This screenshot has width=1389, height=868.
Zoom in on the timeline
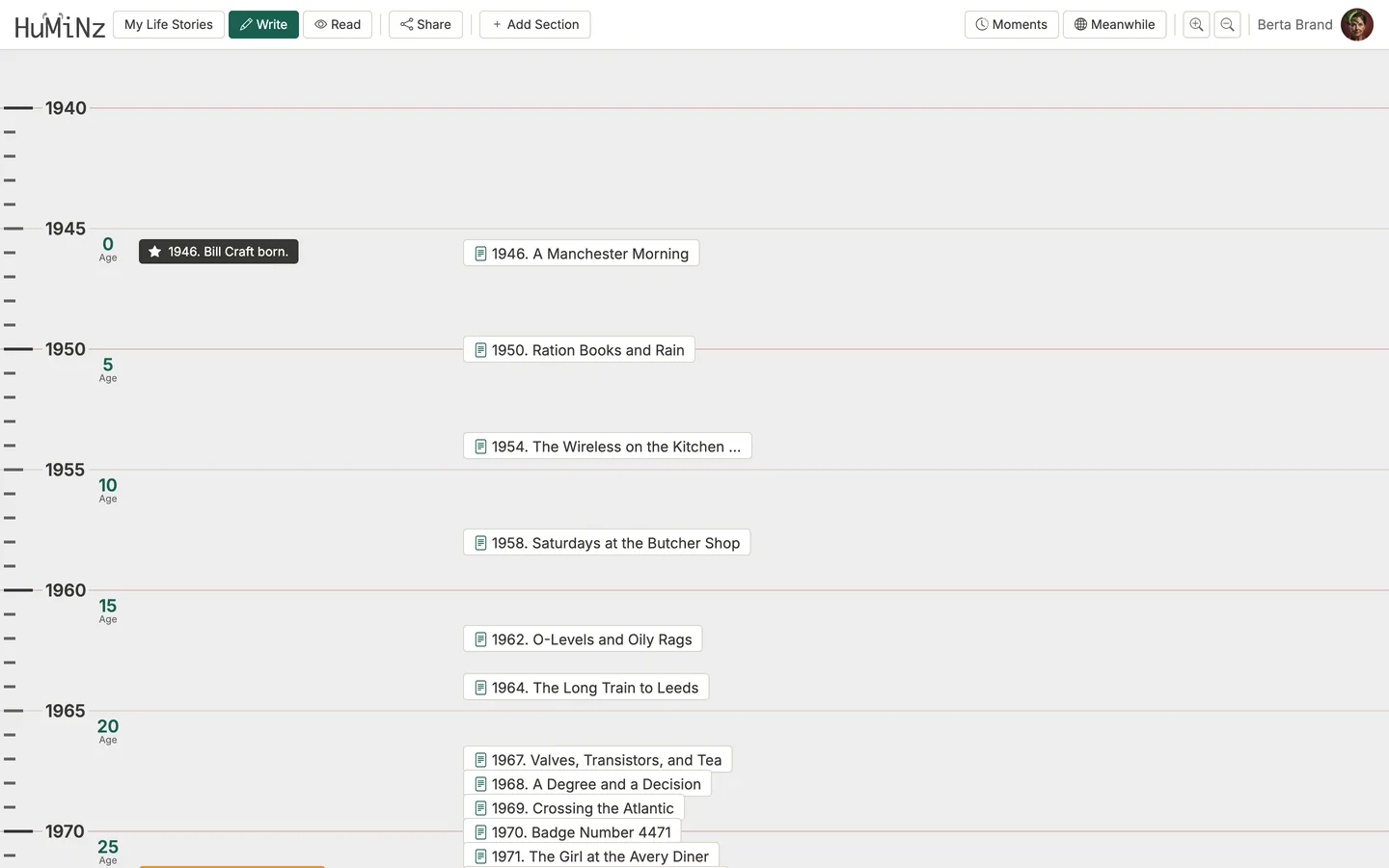1196,24
